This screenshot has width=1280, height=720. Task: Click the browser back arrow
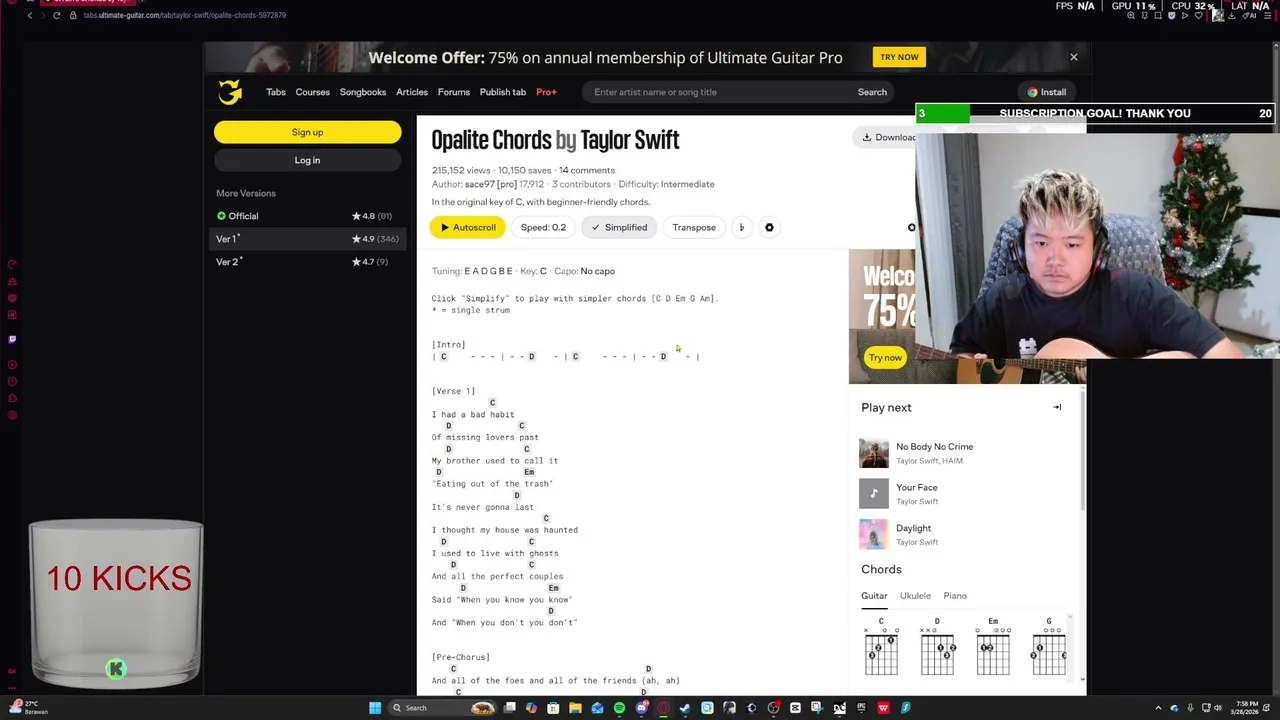[x=30, y=15]
